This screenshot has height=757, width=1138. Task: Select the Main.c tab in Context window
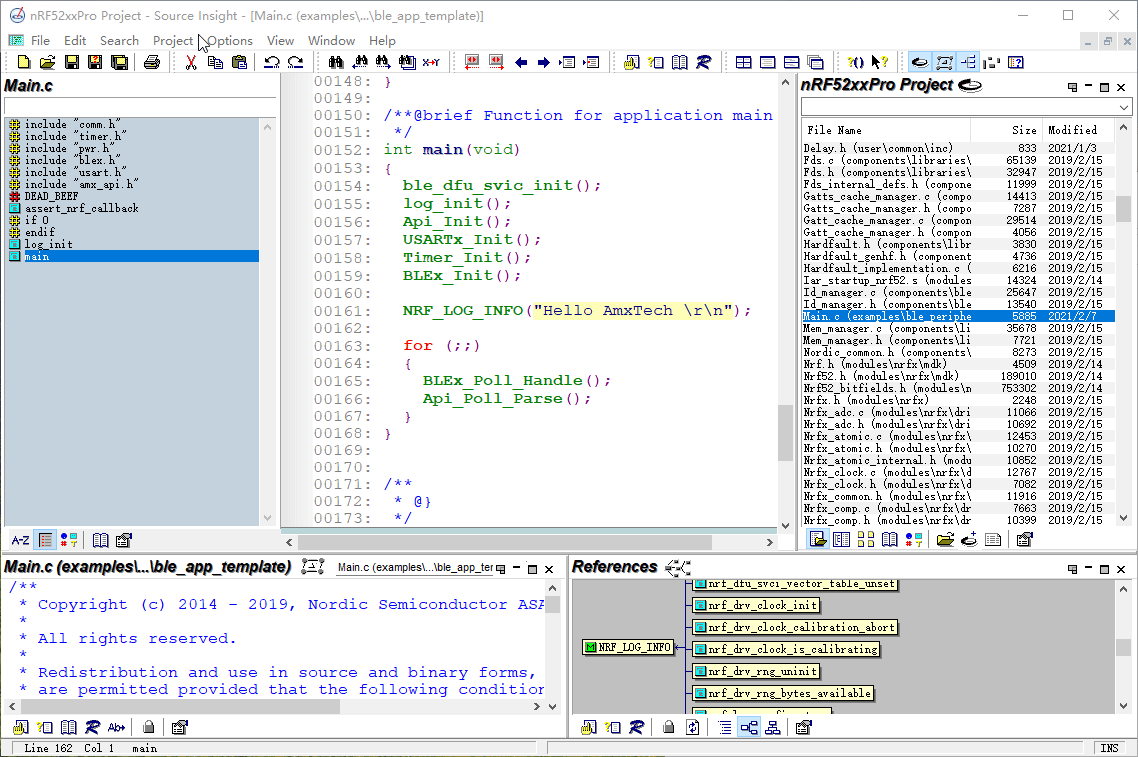(415, 568)
